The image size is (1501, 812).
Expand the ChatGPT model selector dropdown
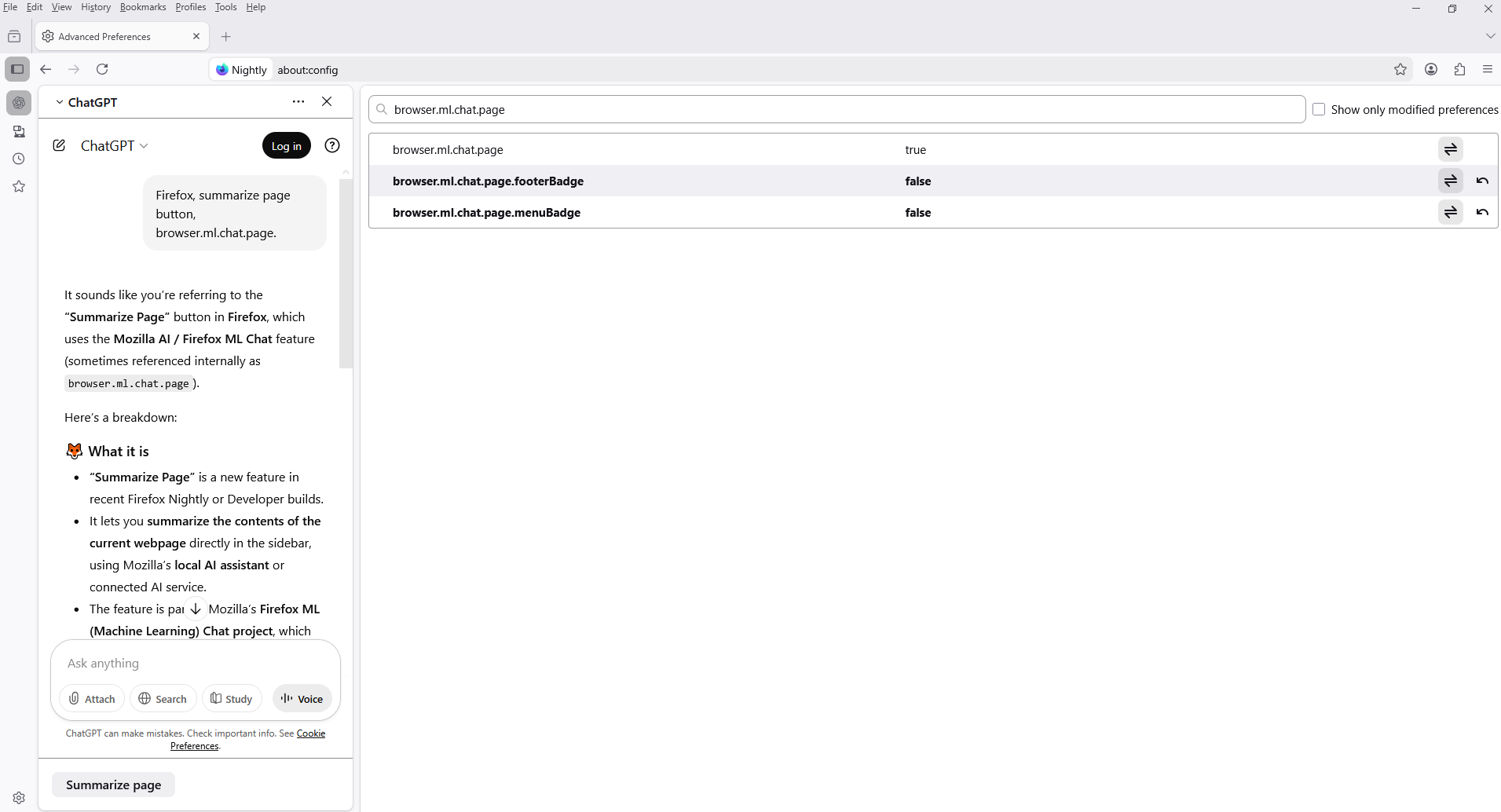pyautogui.click(x=115, y=145)
